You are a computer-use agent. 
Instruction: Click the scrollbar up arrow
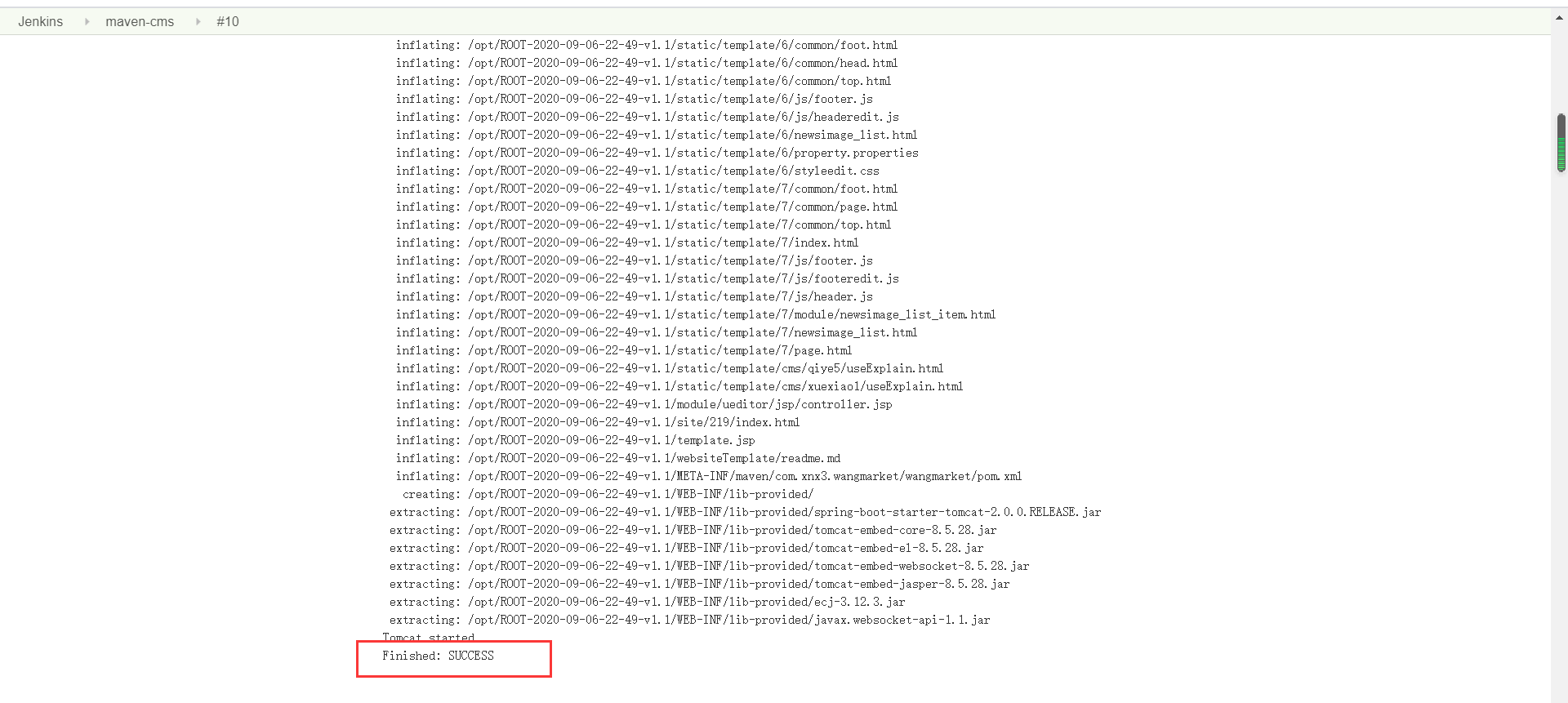coord(1561,16)
